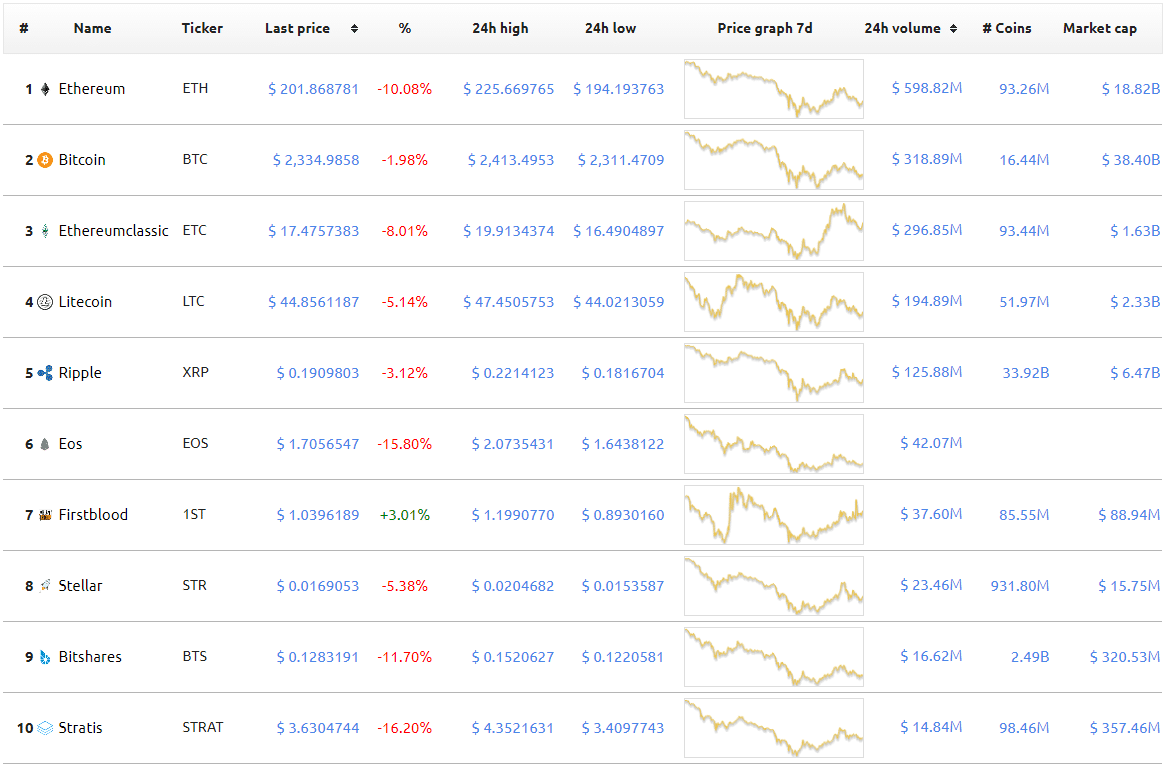The image size is (1168, 766).
Task: Click the Stratis logo icon
Action: [45, 728]
